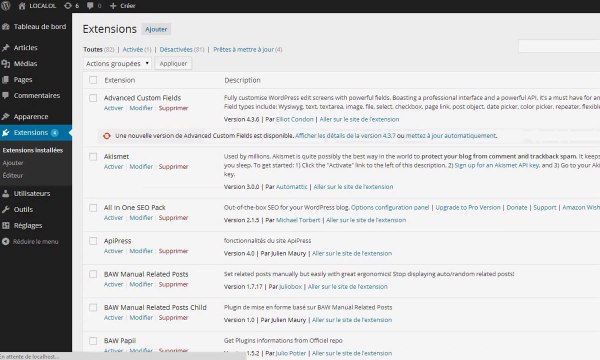
Task: Click Supprimer under Akismet
Action: pos(173,167)
